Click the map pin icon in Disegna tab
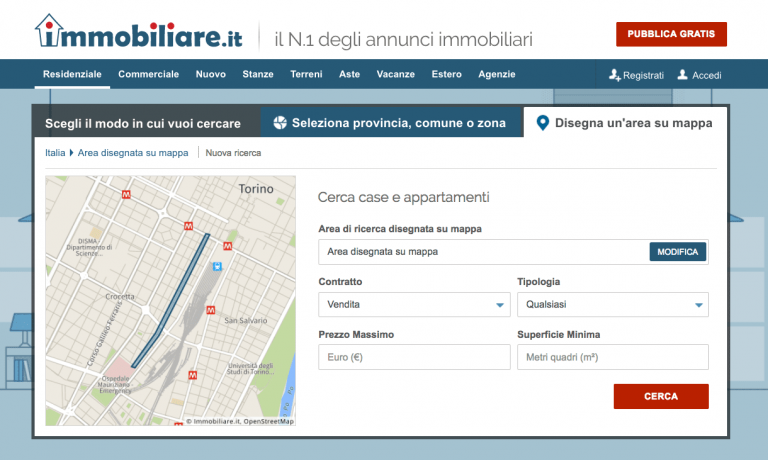Viewport: 768px width, 460px height. pos(543,122)
